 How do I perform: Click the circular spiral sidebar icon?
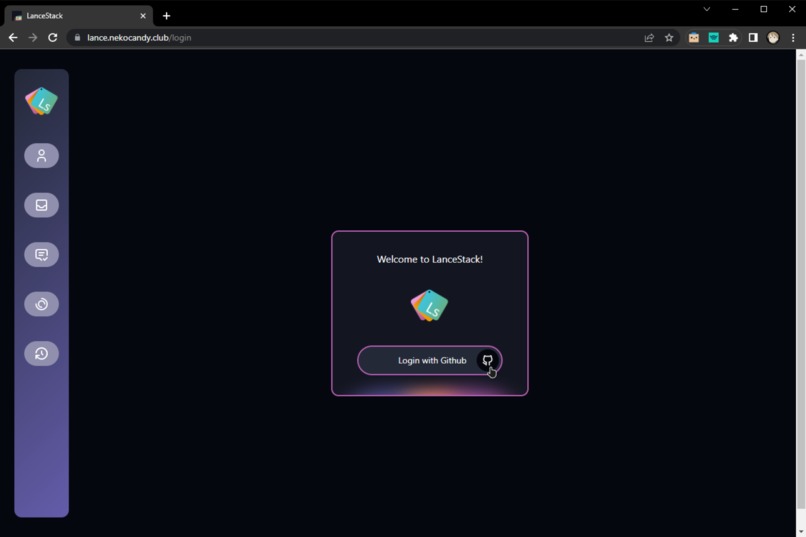(42, 304)
